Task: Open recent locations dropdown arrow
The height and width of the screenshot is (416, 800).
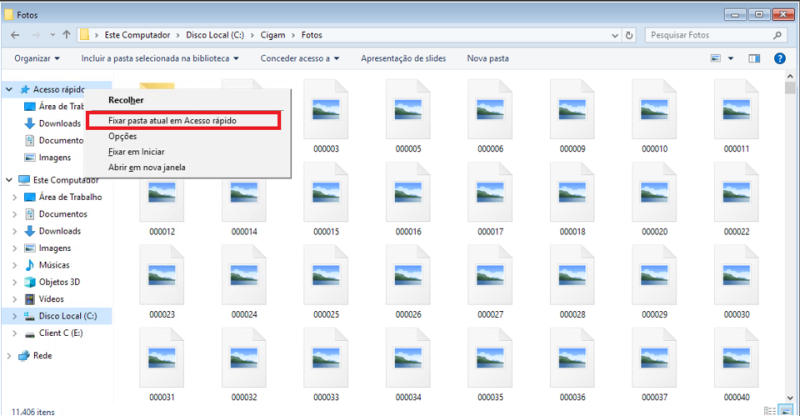Action: coord(53,35)
